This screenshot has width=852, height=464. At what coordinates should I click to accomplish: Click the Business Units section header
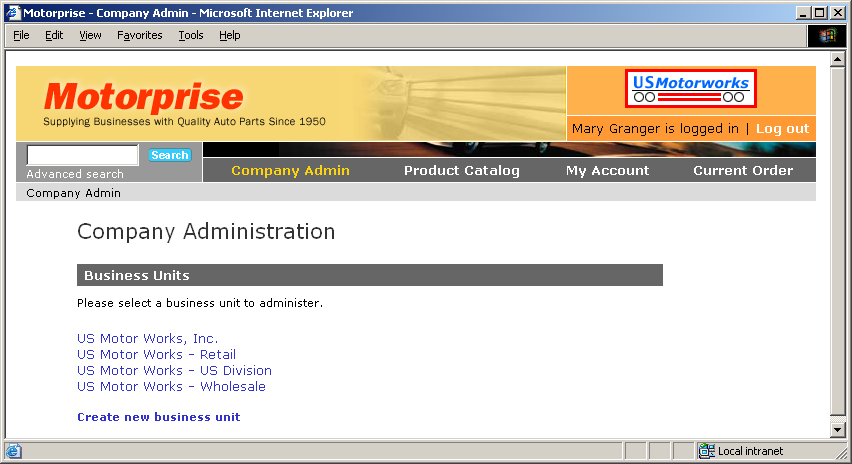click(369, 275)
